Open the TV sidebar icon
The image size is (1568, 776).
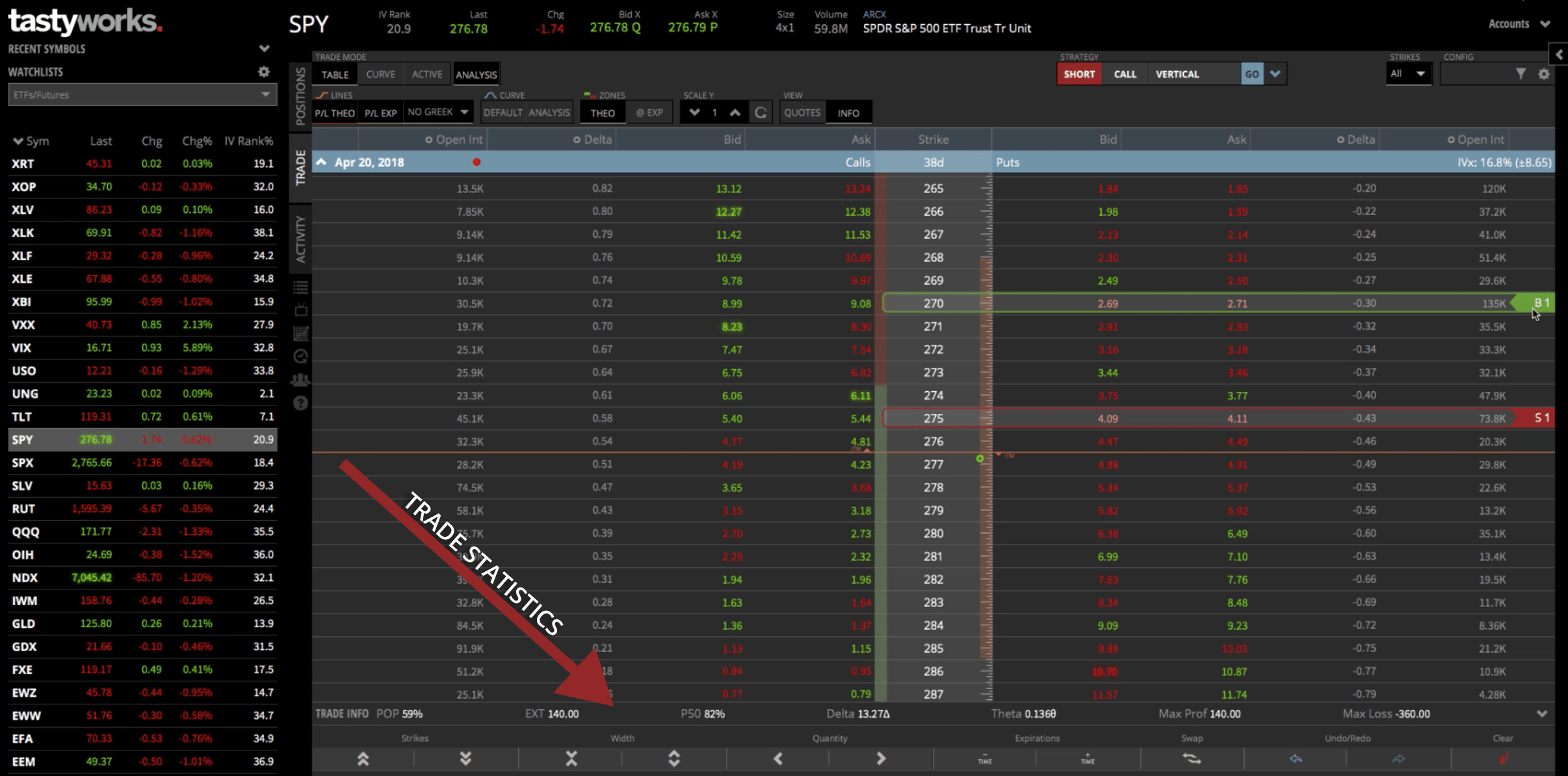pos(300,310)
